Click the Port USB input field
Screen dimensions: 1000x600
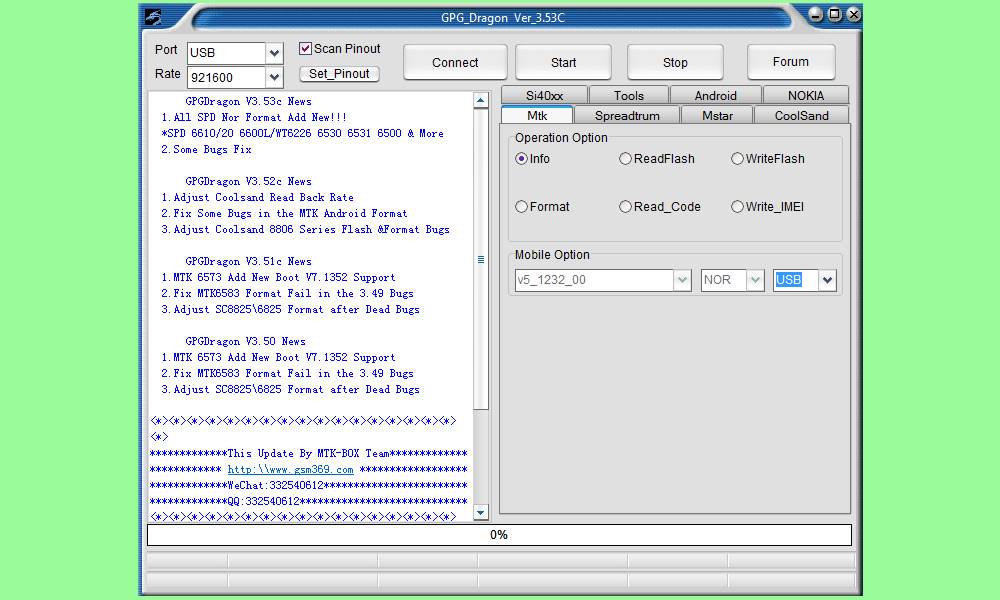click(x=226, y=53)
